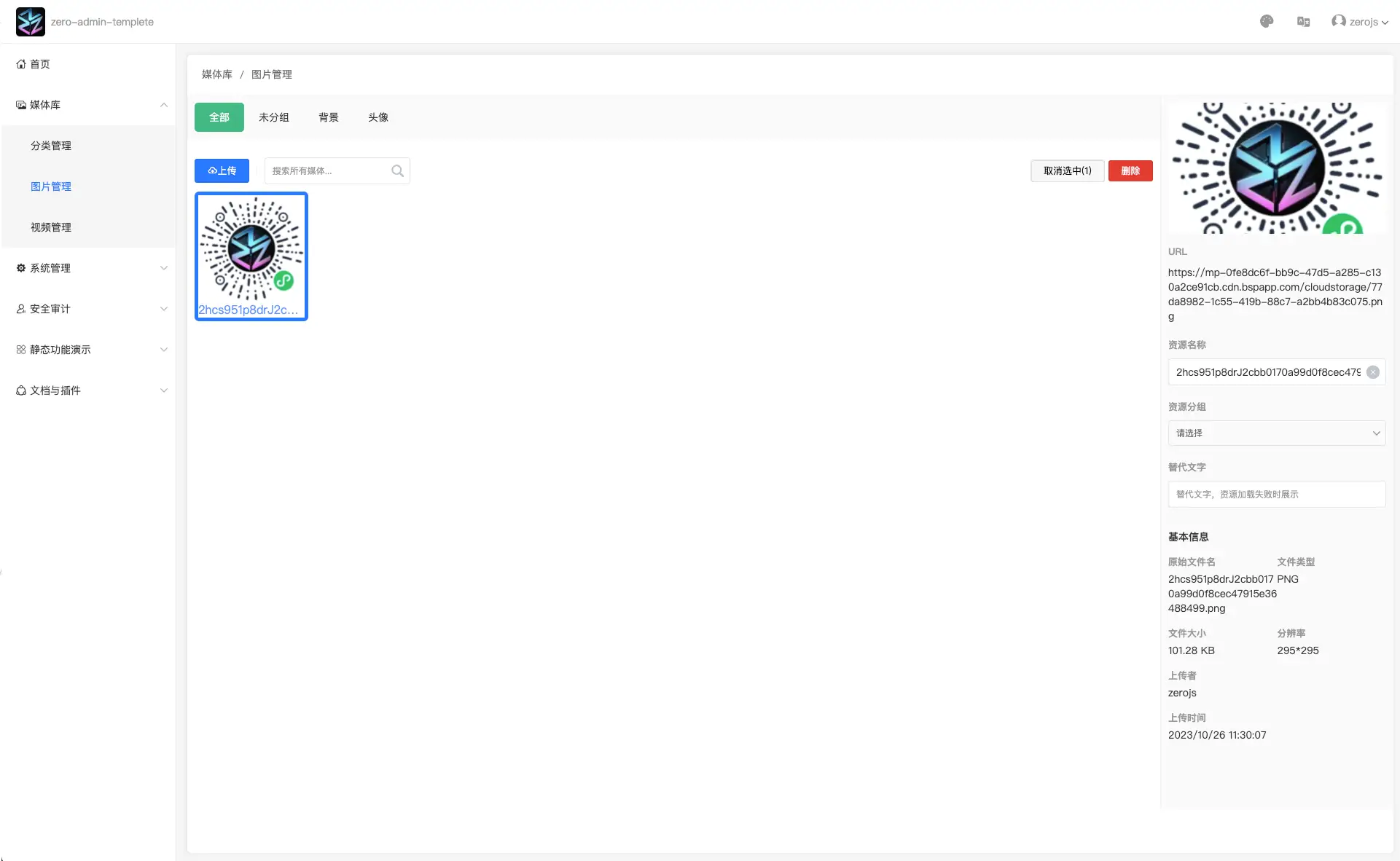This screenshot has height=861, width=1400.
Task: Click the 基本信息 heading
Action: (x=1189, y=537)
